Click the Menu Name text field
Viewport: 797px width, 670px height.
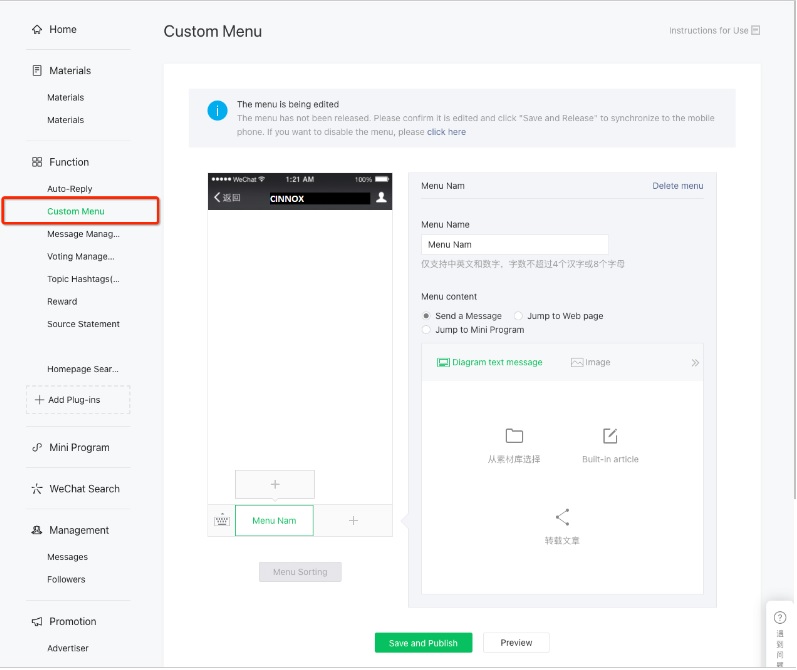515,244
